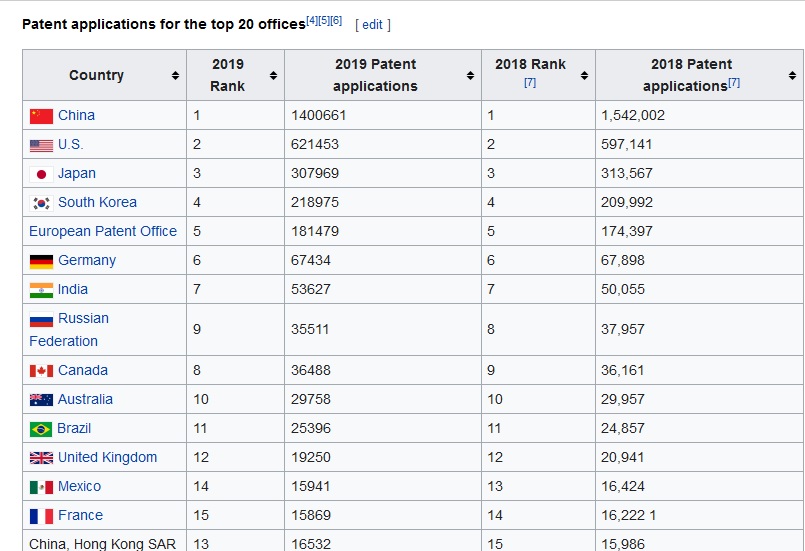The image size is (805, 551).
Task: Click the Germany flag icon
Action: [41, 261]
